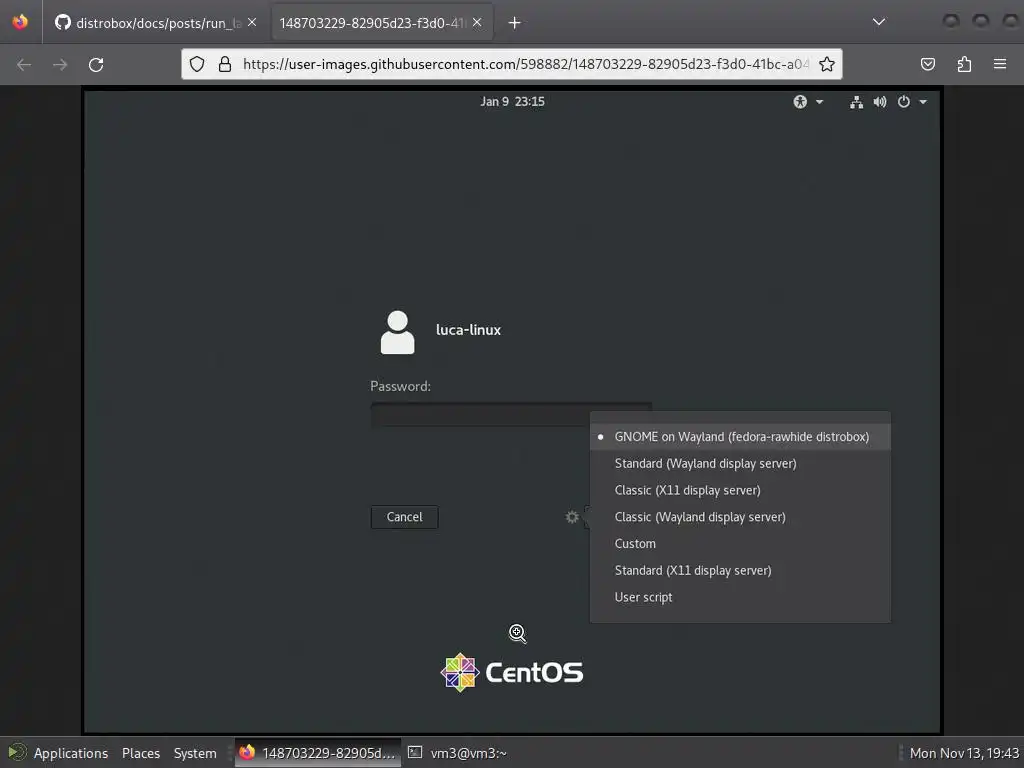Open a new tab with the plus button

(x=515, y=23)
